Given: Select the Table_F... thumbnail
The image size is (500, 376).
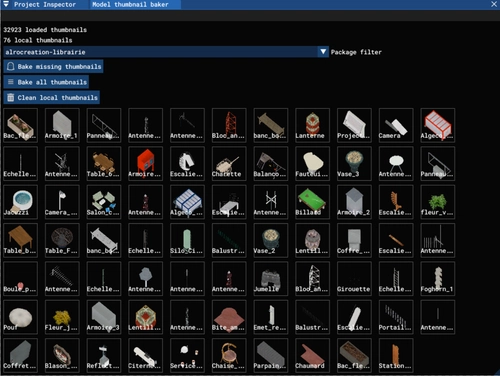Looking at the screenshot, I should pyautogui.click(x=62, y=240).
